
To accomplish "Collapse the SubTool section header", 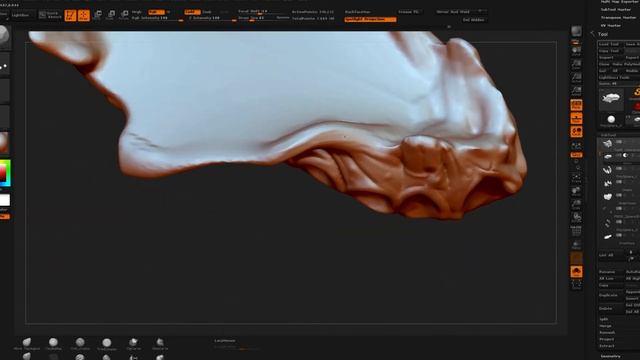I will [608, 135].
